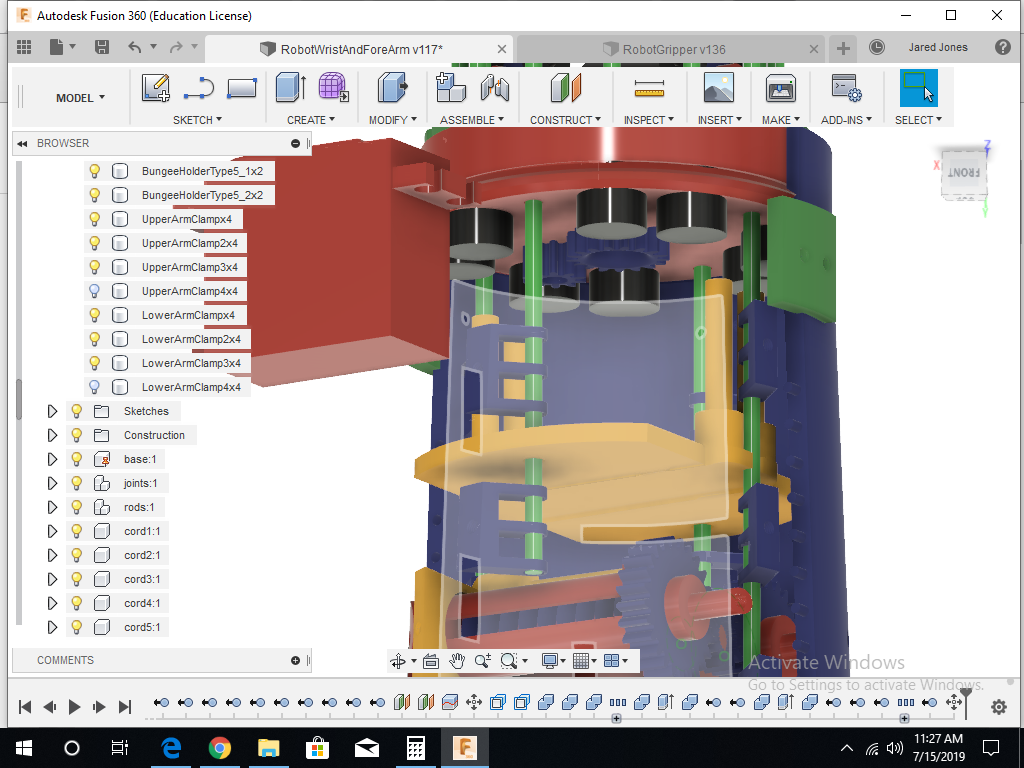Image resolution: width=1024 pixels, height=768 pixels.
Task: Open the CREATE menu
Action: click(x=311, y=120)
